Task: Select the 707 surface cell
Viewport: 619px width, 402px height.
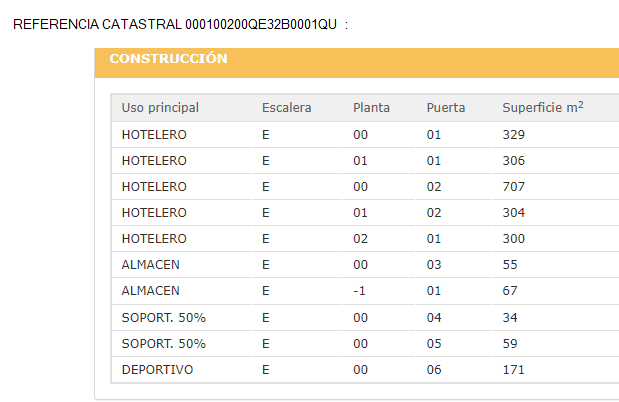Action: [514, 186]
